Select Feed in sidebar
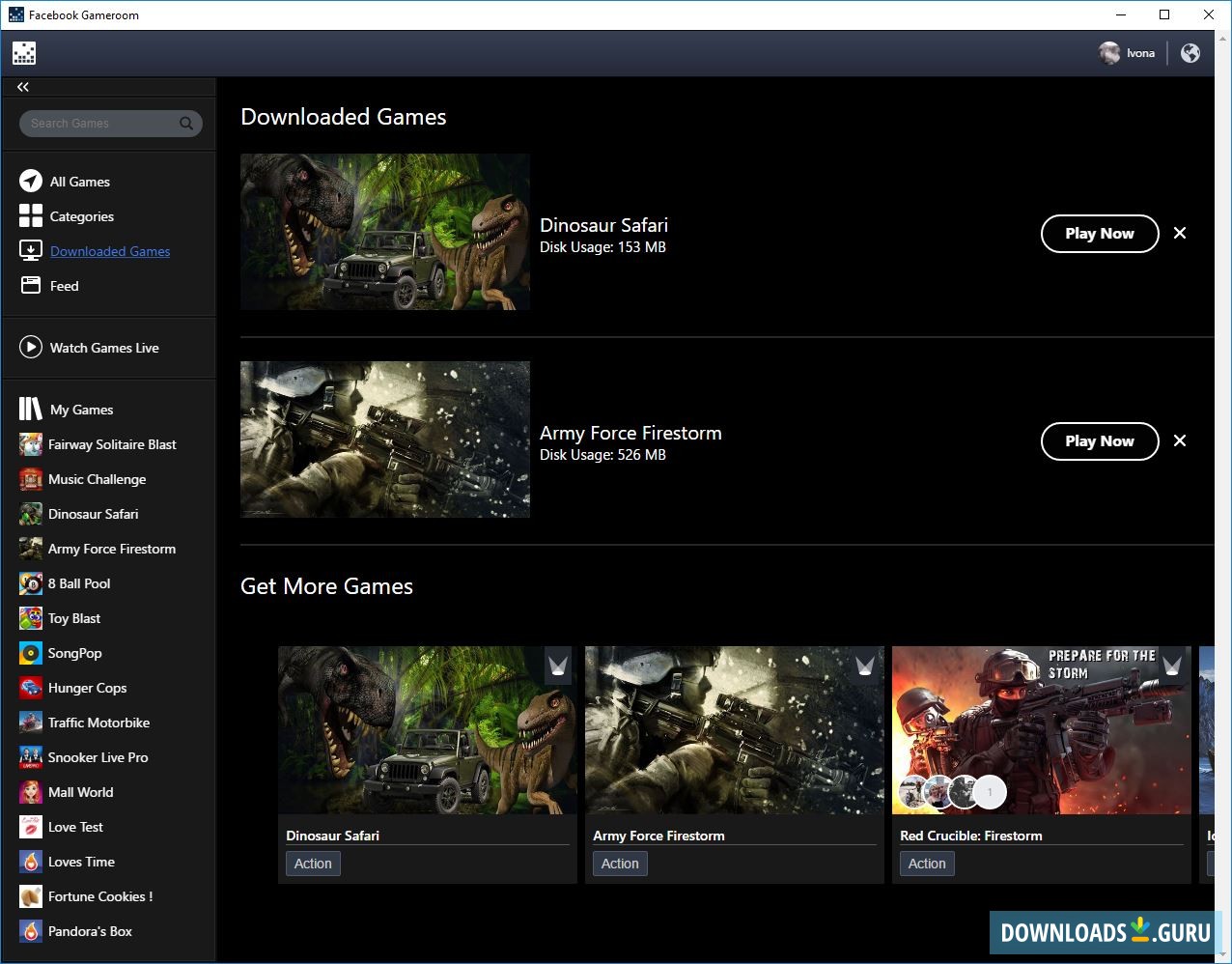Viewport: 1232px width, 964px height. pos(65,286)
